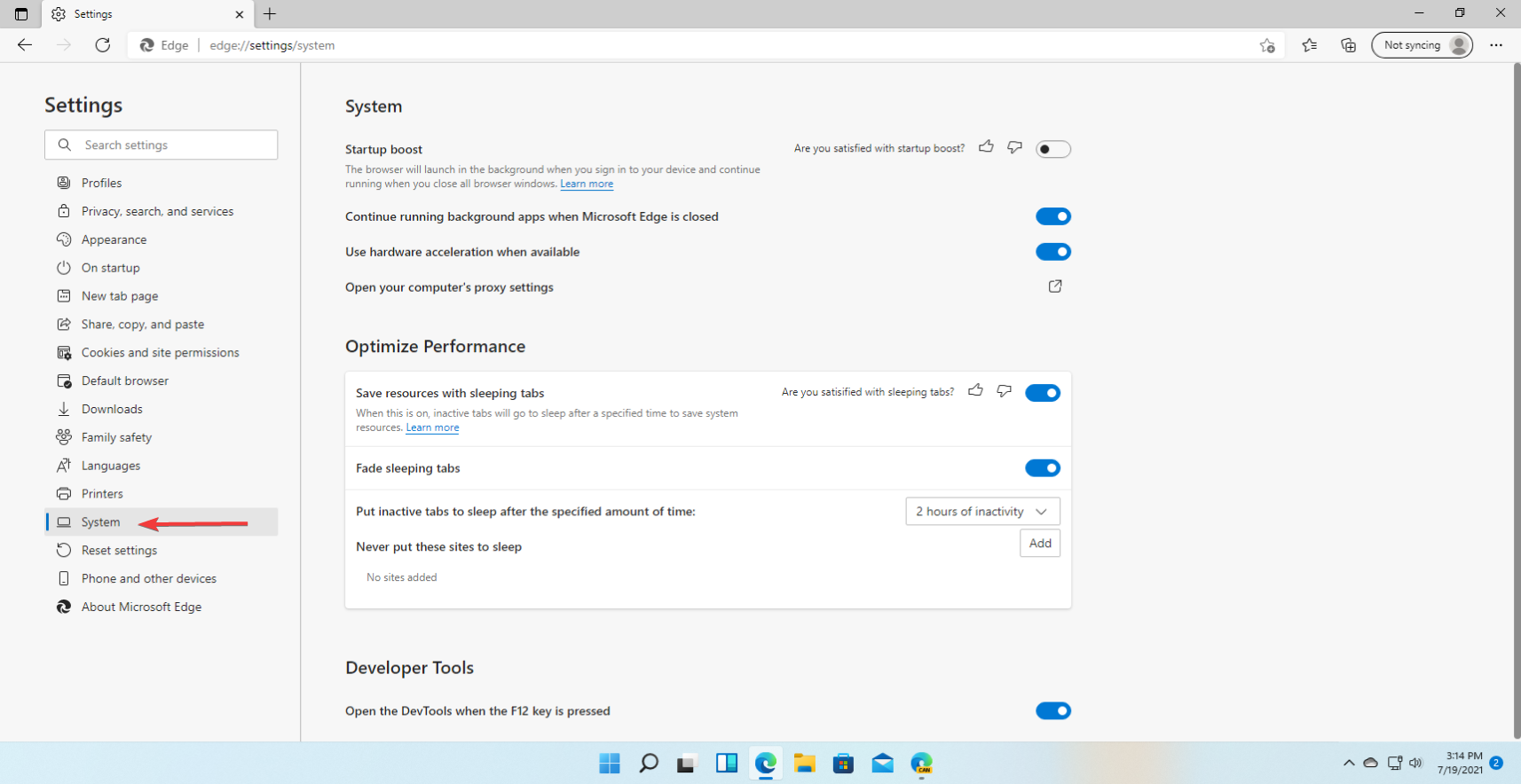Open notification center badge
The height and width of the screenshot is (784, 1521).
pyautogui.click(x=1496, y=763)
